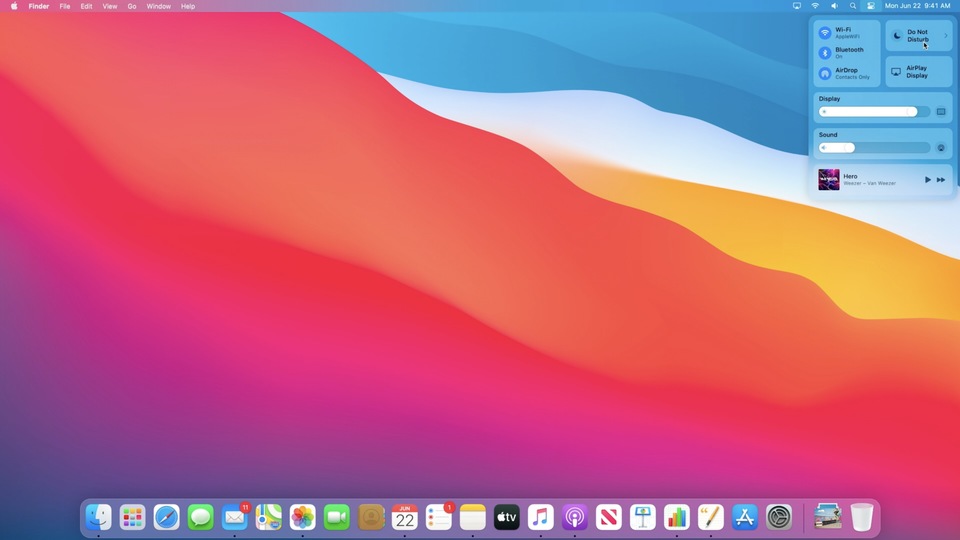Click the "Weezer – Van Weezer" text

(869, 184)
